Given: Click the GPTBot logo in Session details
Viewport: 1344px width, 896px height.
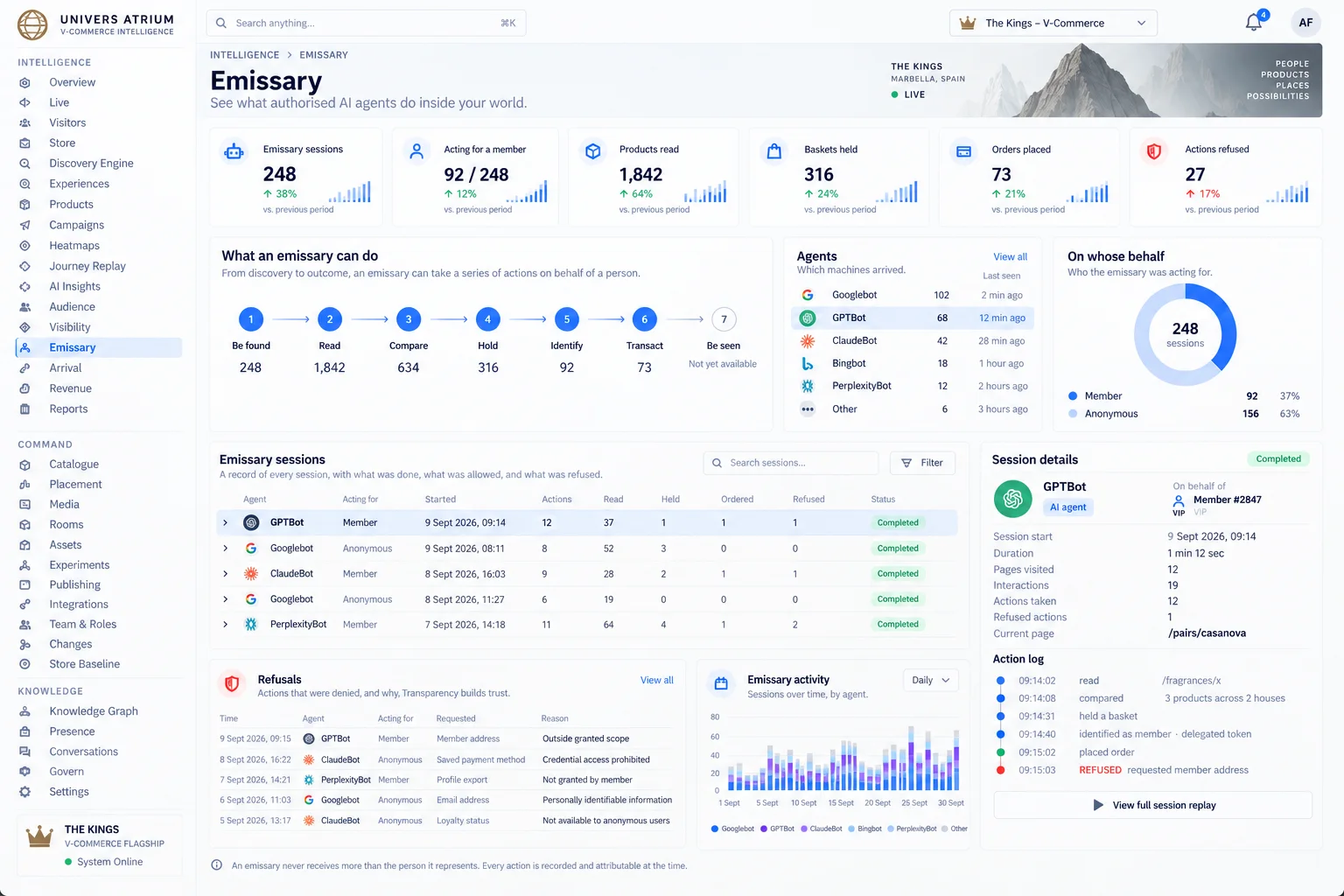Looking at the screenshot, I should coord(1012,499).
